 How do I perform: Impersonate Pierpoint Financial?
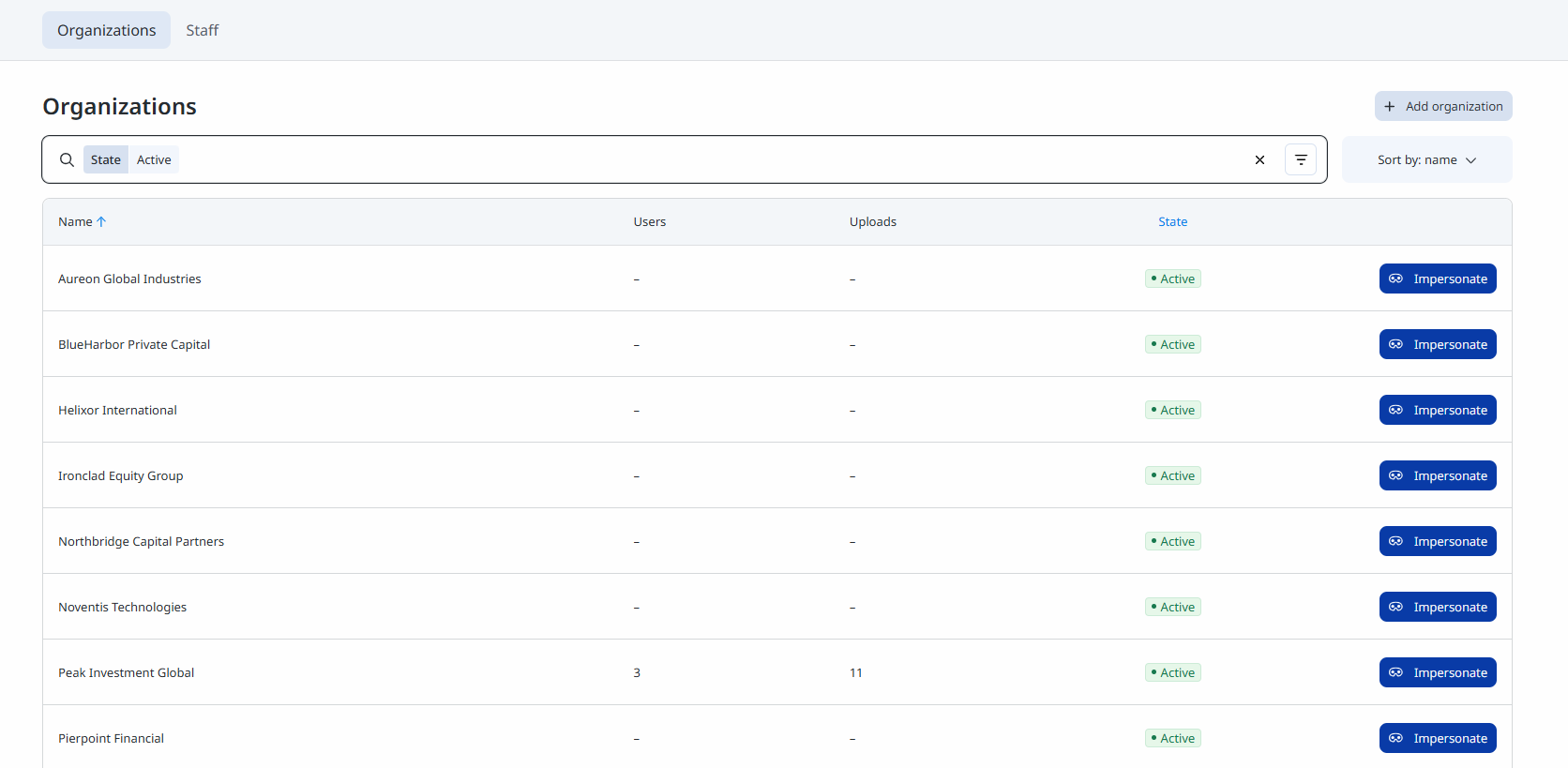coord(1438,738)
